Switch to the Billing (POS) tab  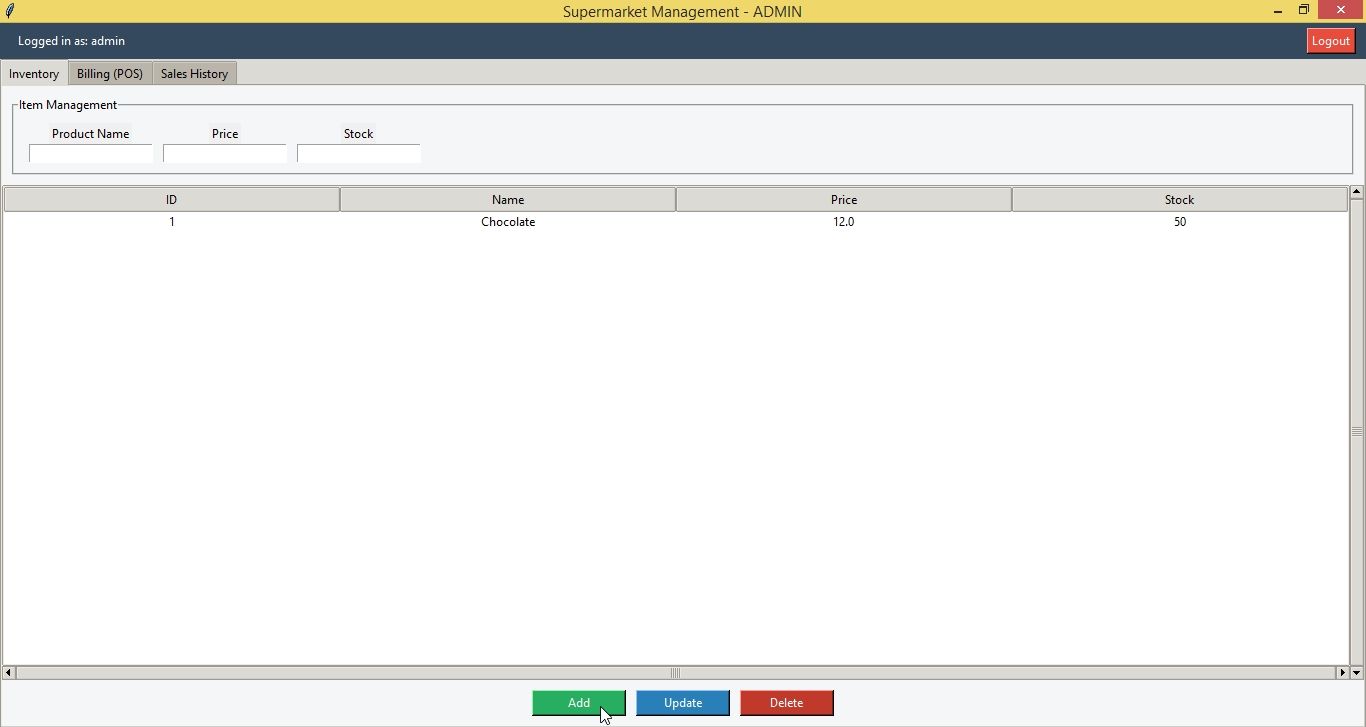110,74
